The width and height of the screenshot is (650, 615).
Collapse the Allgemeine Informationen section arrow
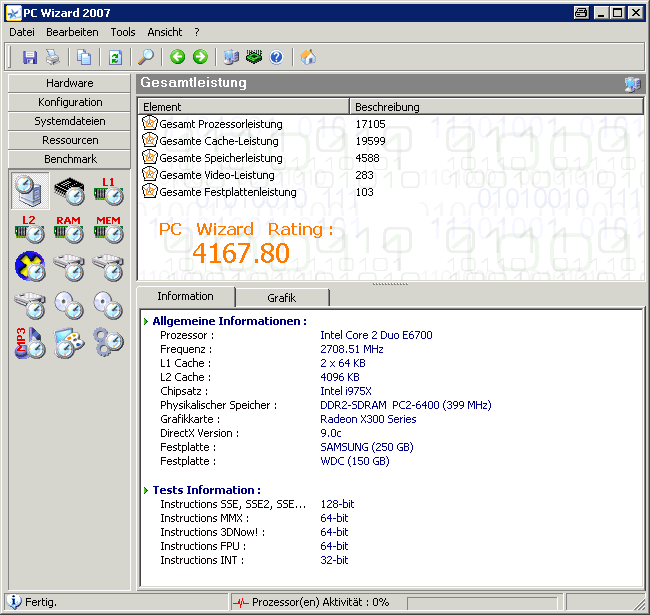[146, 321]
